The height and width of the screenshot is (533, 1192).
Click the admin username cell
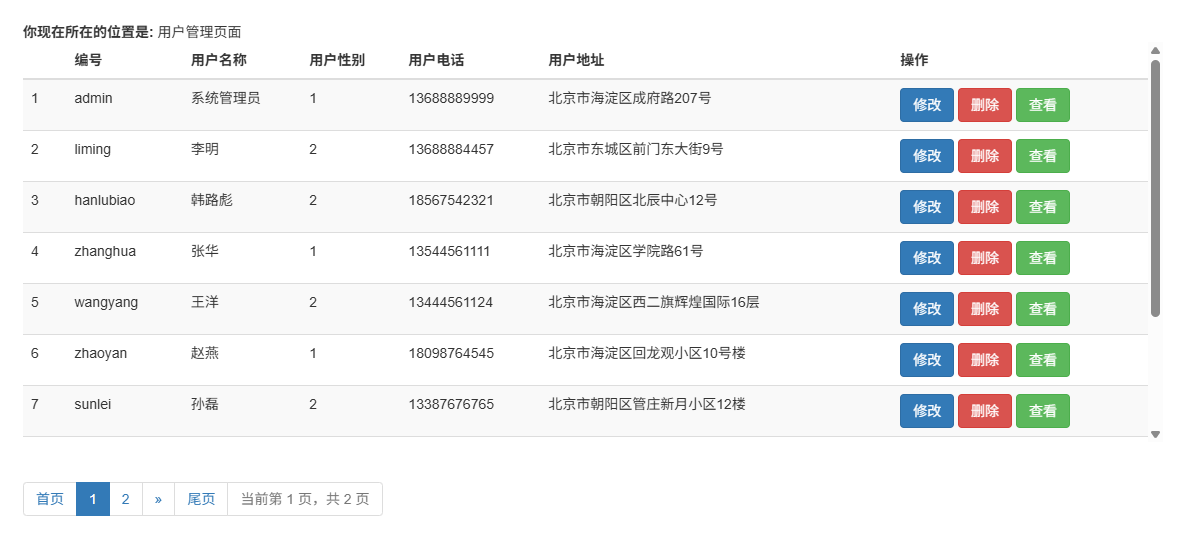94,98
